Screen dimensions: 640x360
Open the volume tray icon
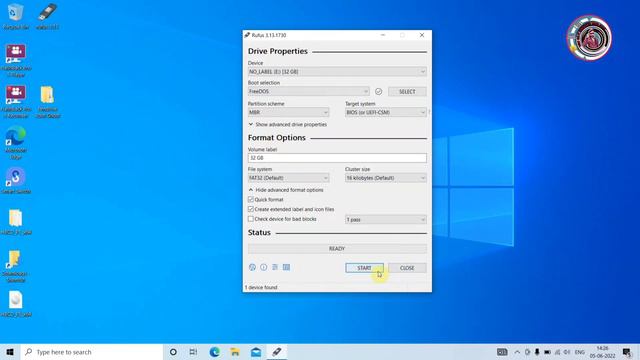[x=567, y=352]
